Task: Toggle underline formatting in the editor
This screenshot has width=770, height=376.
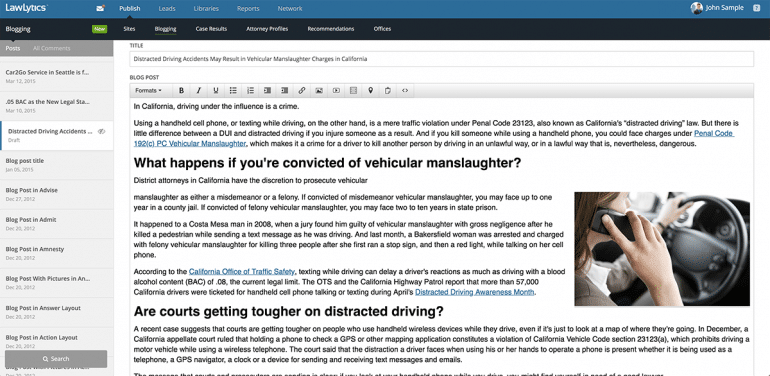Action: [216, 90]
